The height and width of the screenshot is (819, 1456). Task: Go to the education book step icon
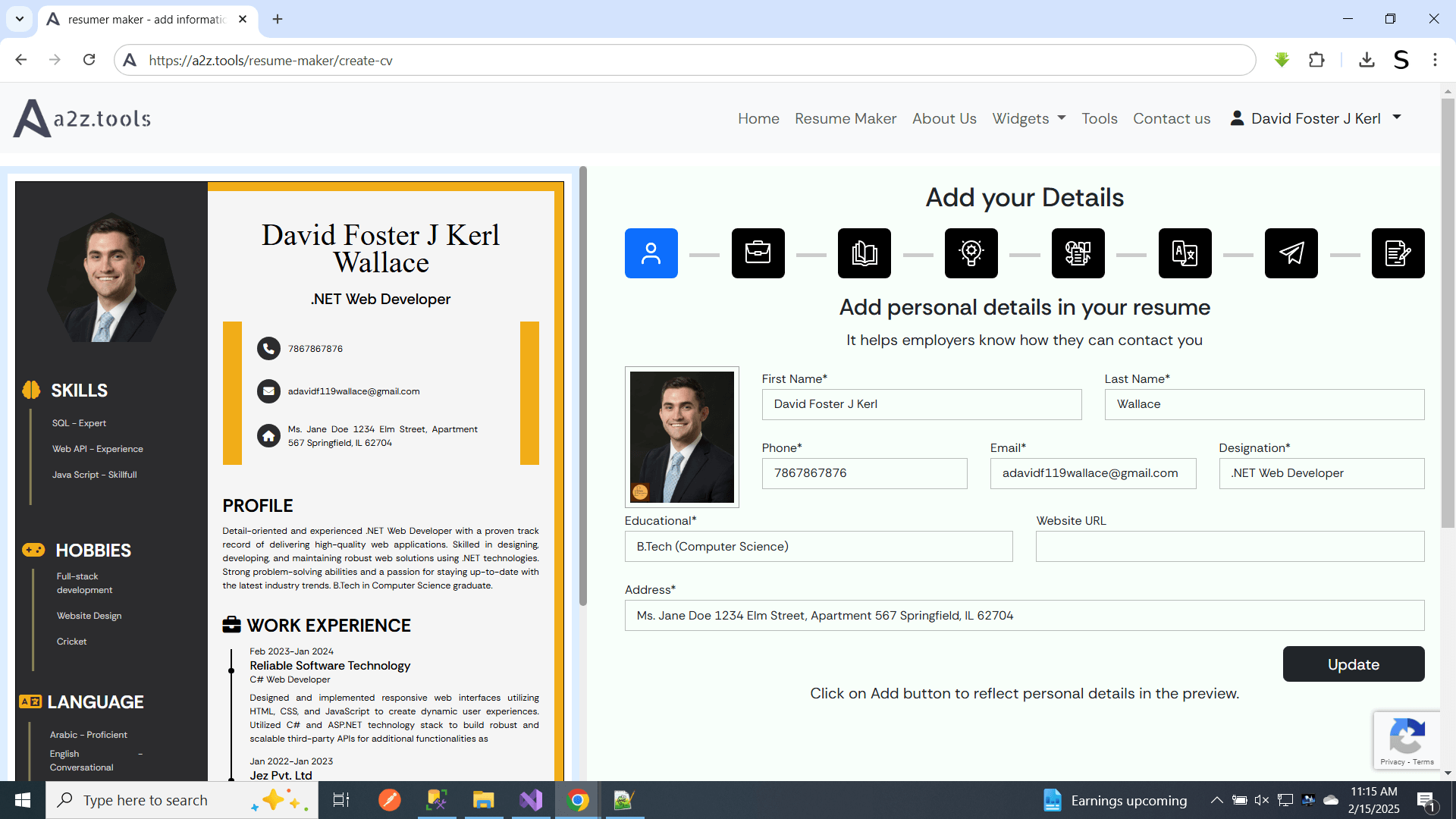coord(864,253)
